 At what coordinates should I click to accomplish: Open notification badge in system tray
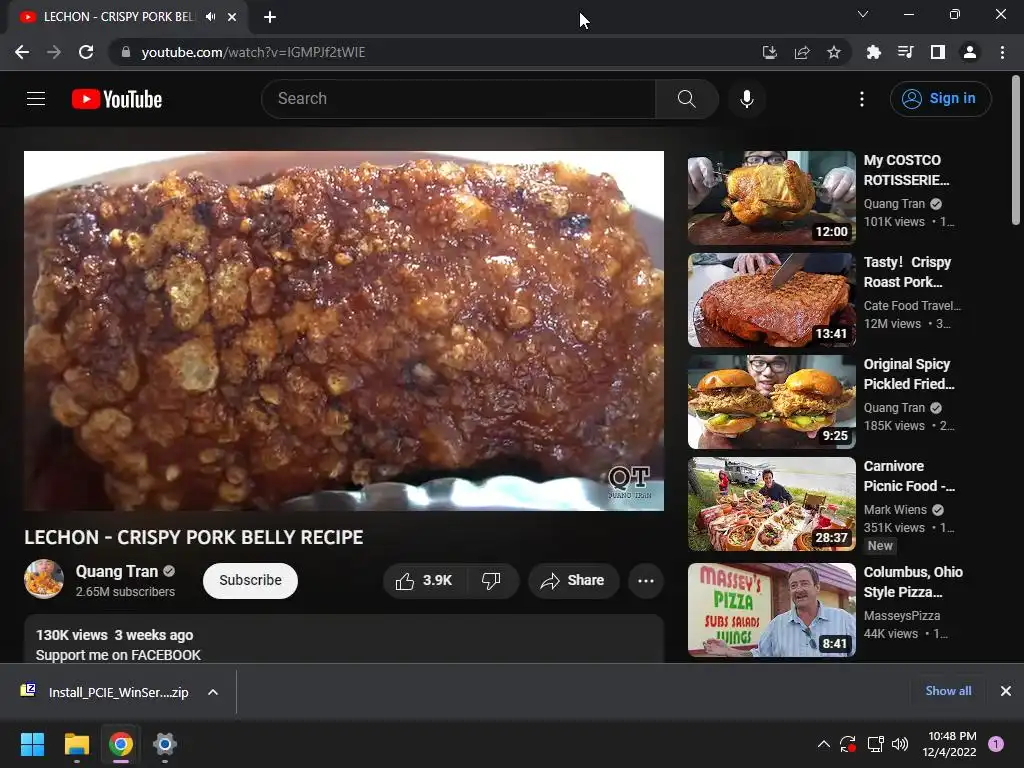[x=996, y=744]
